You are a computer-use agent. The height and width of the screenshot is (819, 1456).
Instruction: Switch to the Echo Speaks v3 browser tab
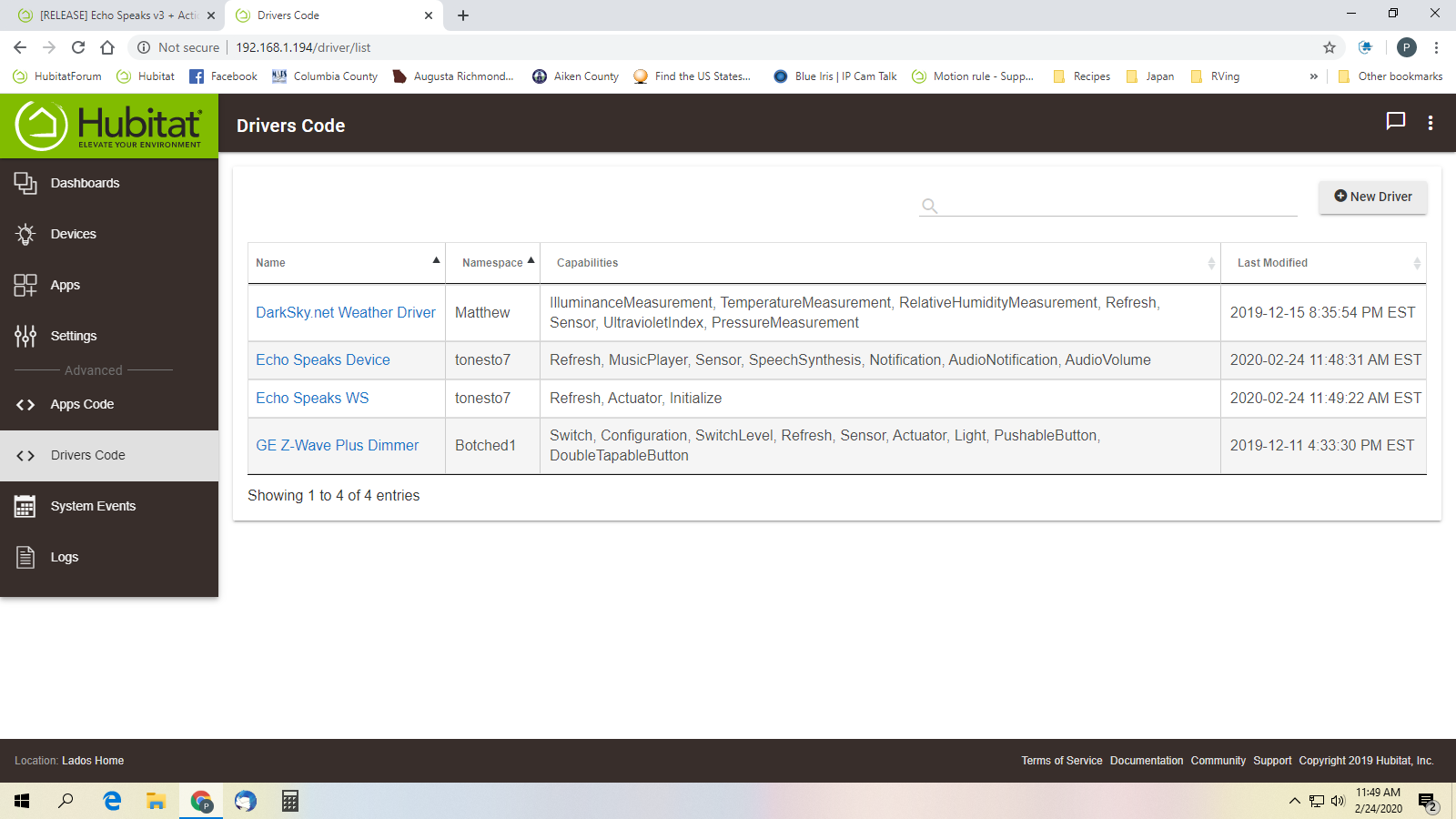tap(114, 15)
